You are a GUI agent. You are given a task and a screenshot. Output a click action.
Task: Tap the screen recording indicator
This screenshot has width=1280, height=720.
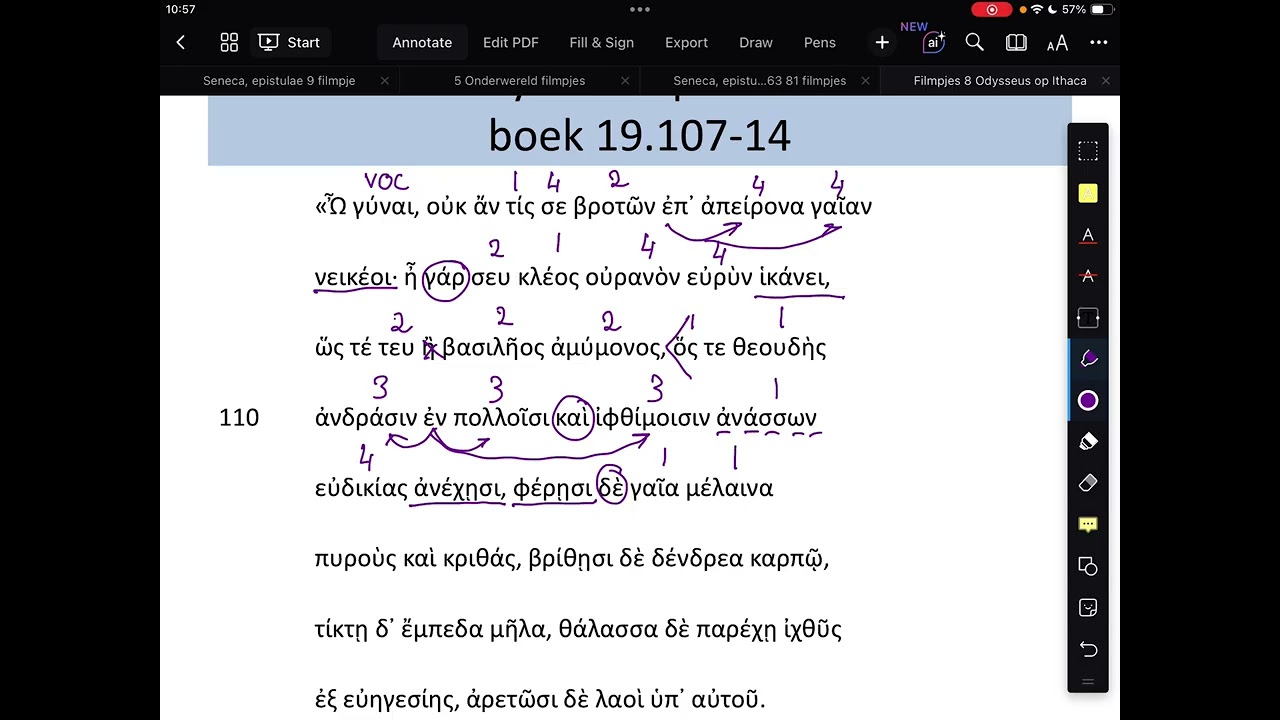point(992,9)
